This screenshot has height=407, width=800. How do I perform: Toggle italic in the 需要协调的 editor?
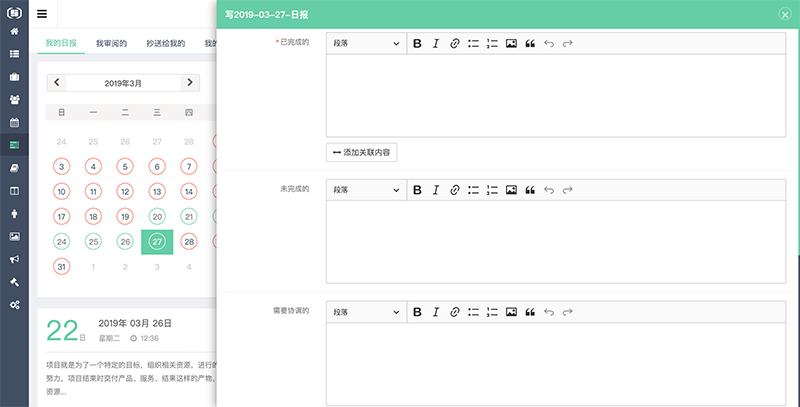[x=436, y=312]
